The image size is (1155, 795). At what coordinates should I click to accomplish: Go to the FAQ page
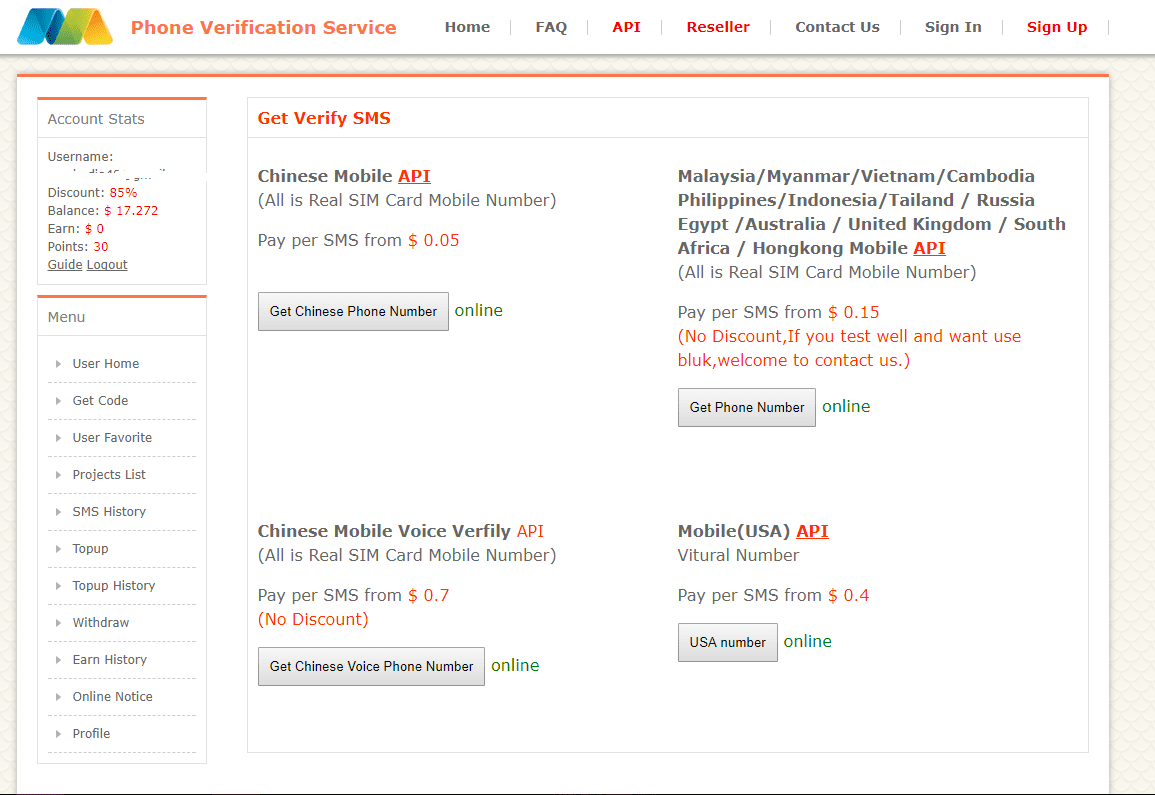tap(551, 27)
